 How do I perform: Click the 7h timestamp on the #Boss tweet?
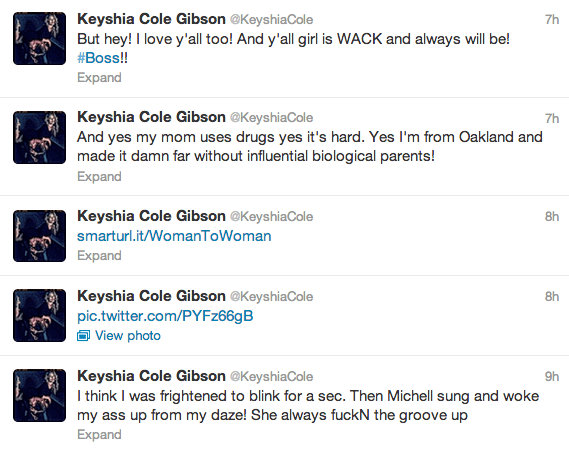click(552, 20)
